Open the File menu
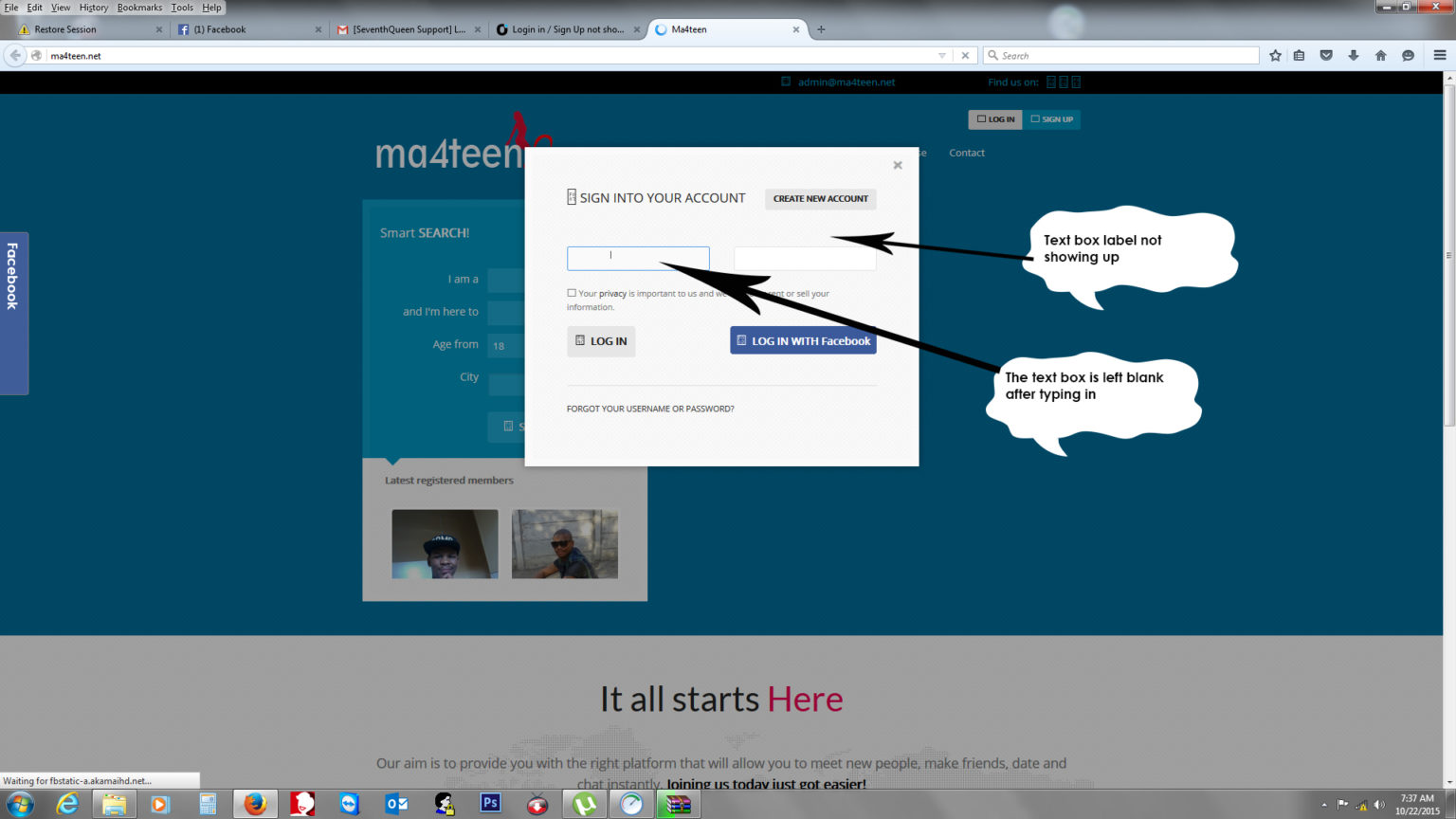Viewport: 1456px width, 819px height. point(11,7)
